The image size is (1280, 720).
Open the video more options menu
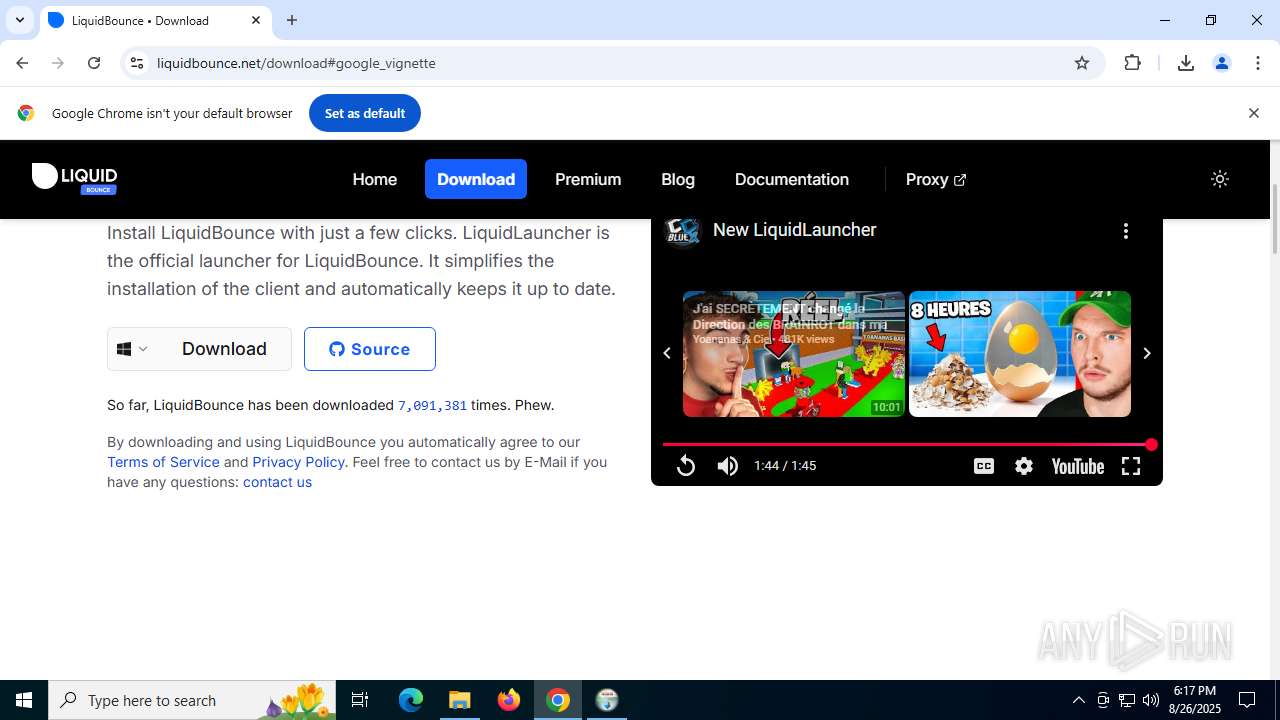pos(1126,231)
